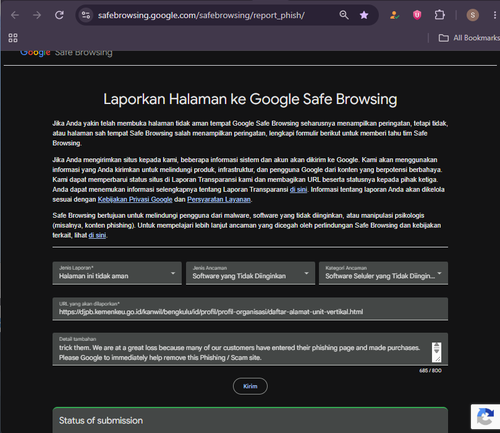Open the Jenis Ancaman dropdown
The height and width of the screenshot is (433, 500).
click(250, 273)
